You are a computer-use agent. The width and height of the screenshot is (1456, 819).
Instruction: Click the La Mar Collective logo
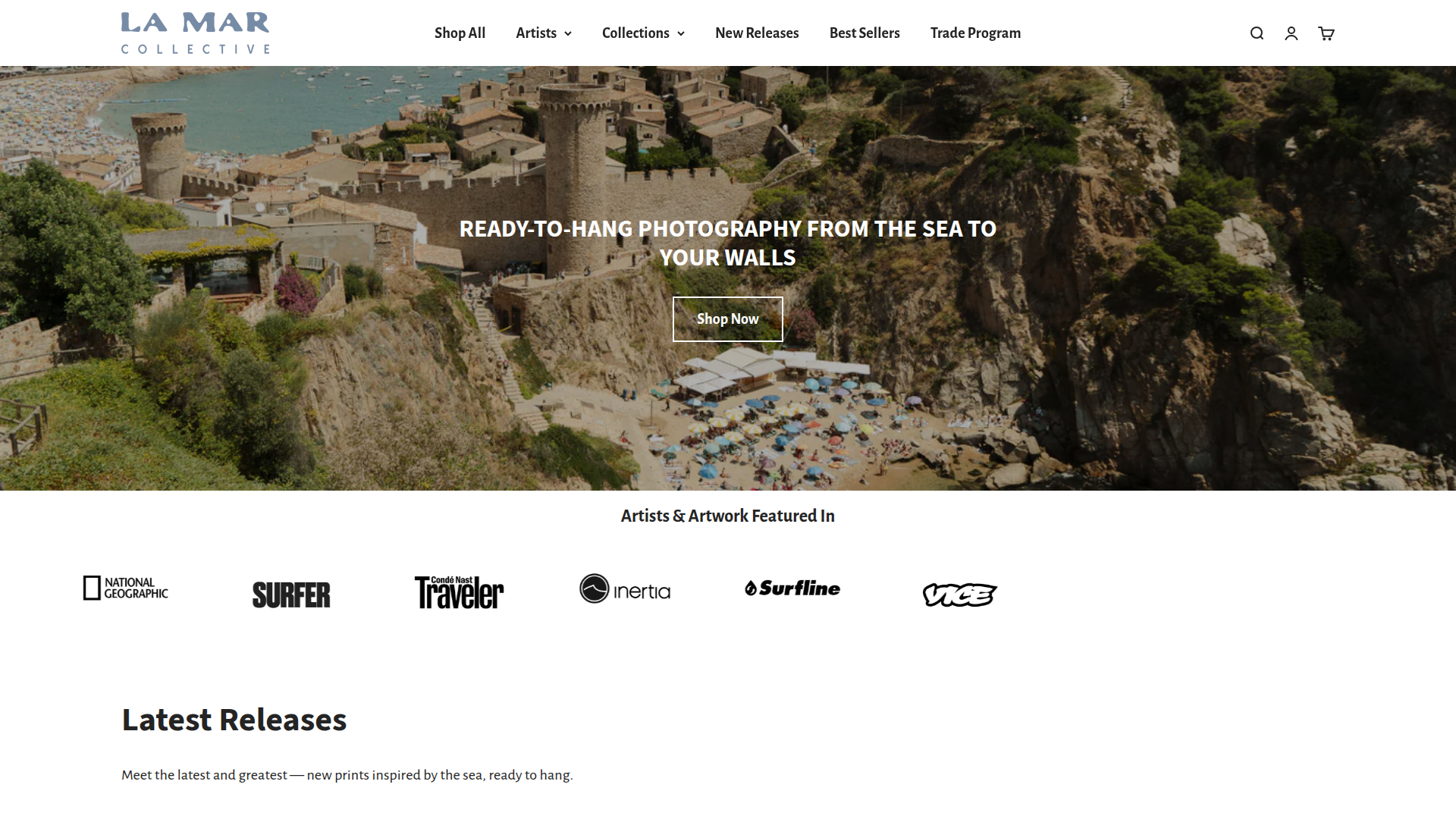tap(195, 33)
